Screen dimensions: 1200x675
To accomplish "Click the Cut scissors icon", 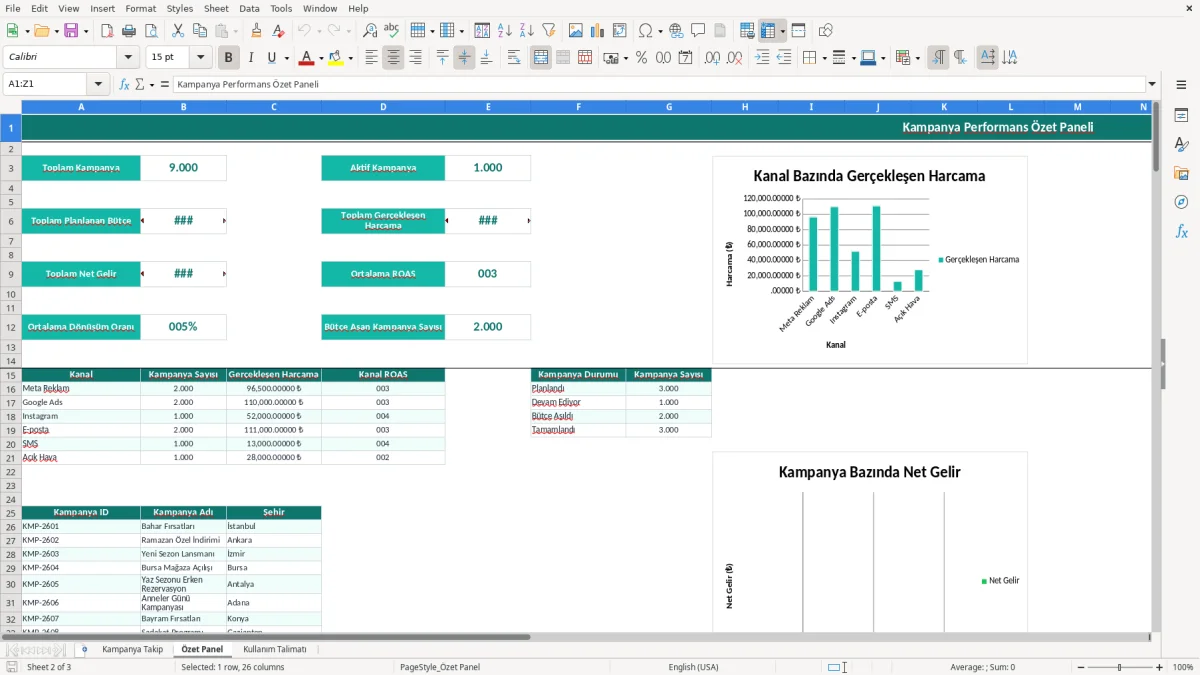I will pos(178,31).
